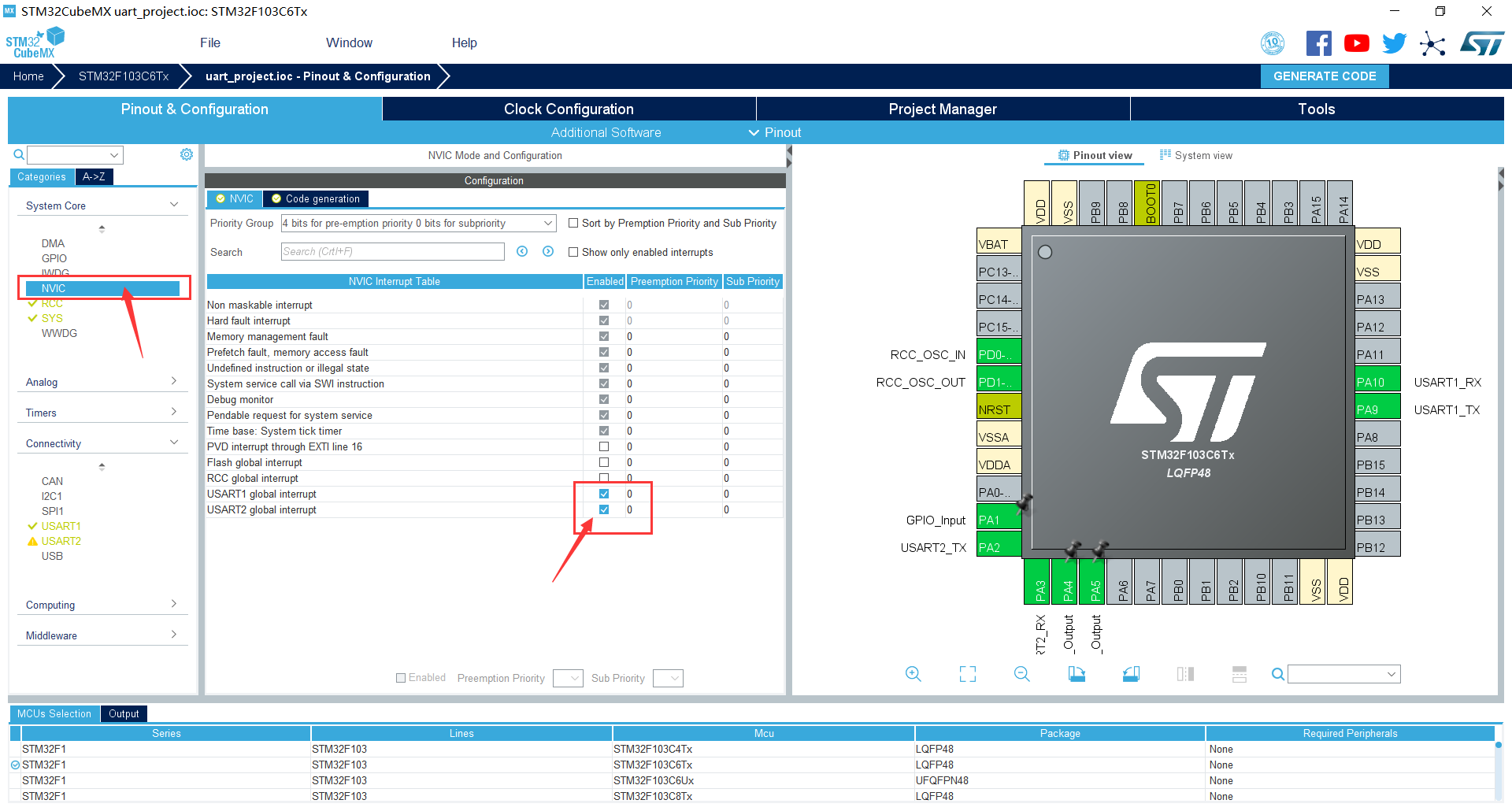Rotate the chip view counter-clockwise
This screenshot has width=1512, height=811.
click(x=1131, y=674)
